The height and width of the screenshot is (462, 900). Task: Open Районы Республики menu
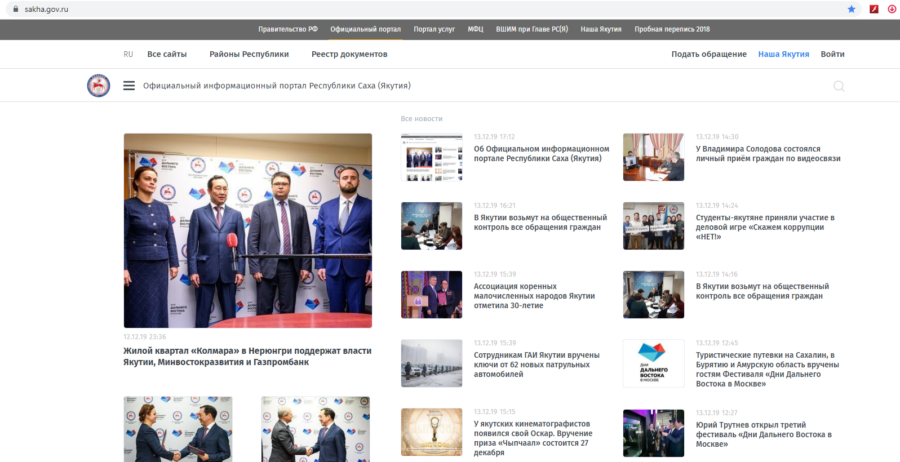249,54
